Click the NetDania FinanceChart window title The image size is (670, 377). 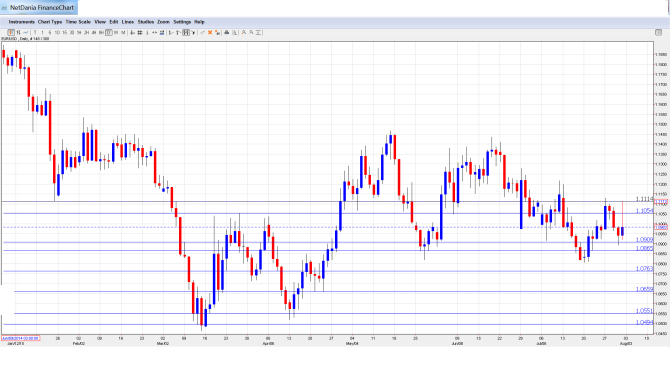(x=42, y=7)
